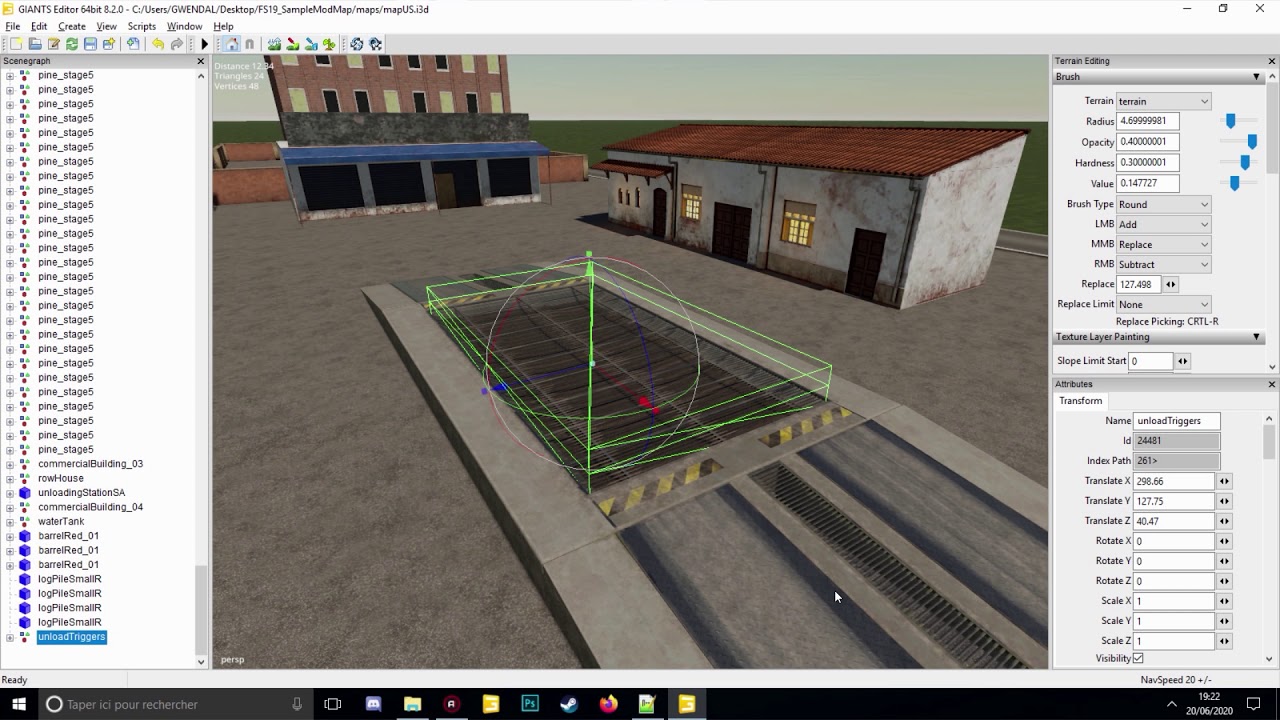
Task: Open Photoshop from the taskbar
Action: [530, 704]
